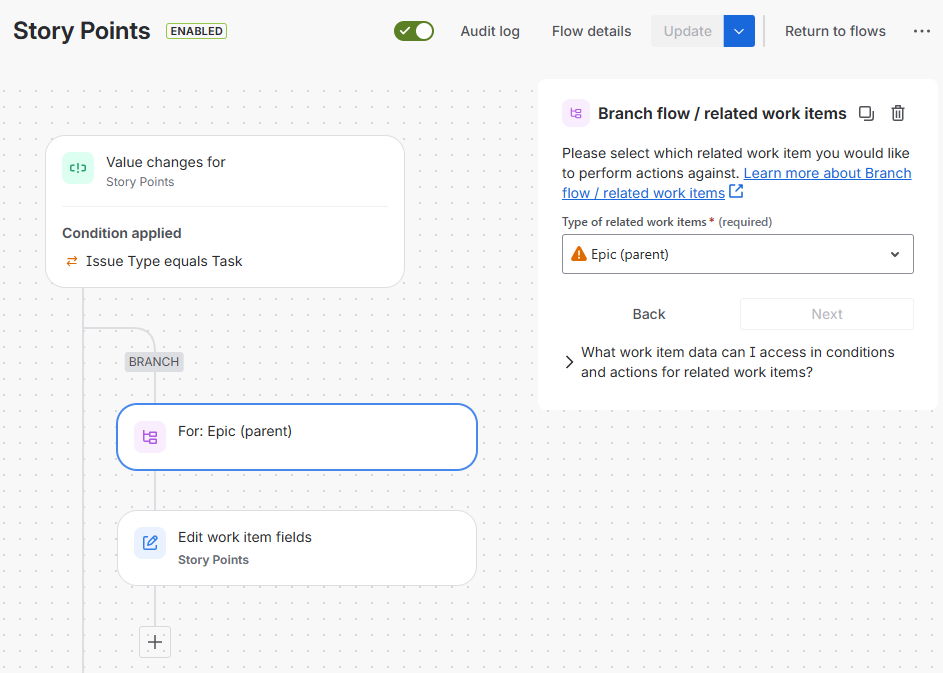Toggle the flow enabled switch off
The height and width of the screenshot is (673, 943).
point(414,31)
